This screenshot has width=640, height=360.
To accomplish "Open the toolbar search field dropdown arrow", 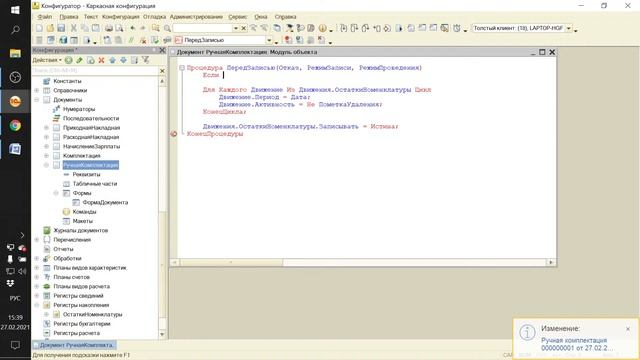I will pos(236,28).
